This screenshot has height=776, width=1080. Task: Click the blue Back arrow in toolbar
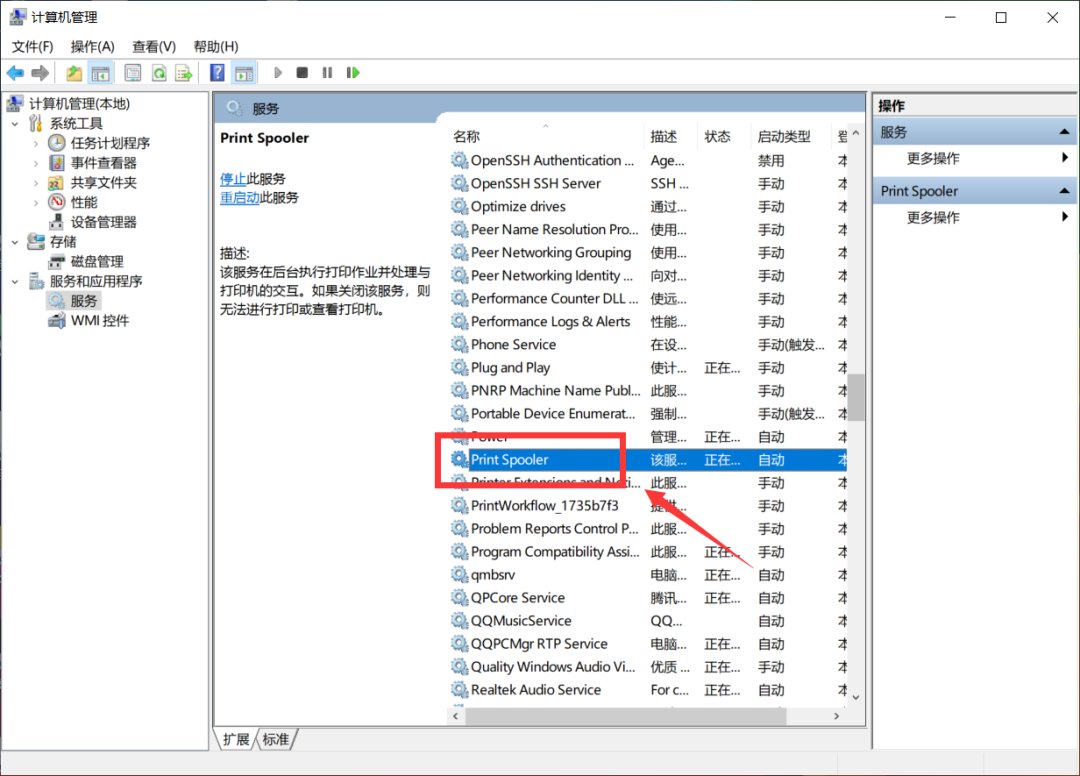pyautogui.click(x=15, y=73)
